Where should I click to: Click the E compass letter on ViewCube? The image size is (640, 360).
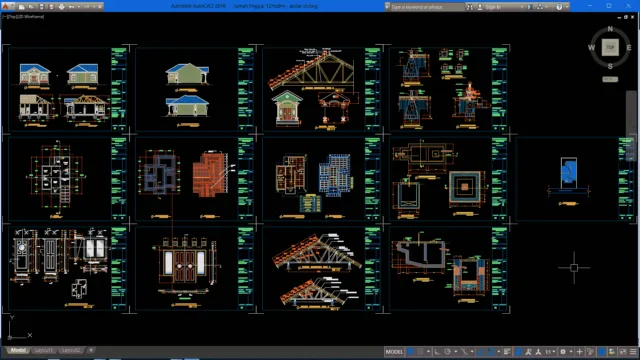coord(629,48)
